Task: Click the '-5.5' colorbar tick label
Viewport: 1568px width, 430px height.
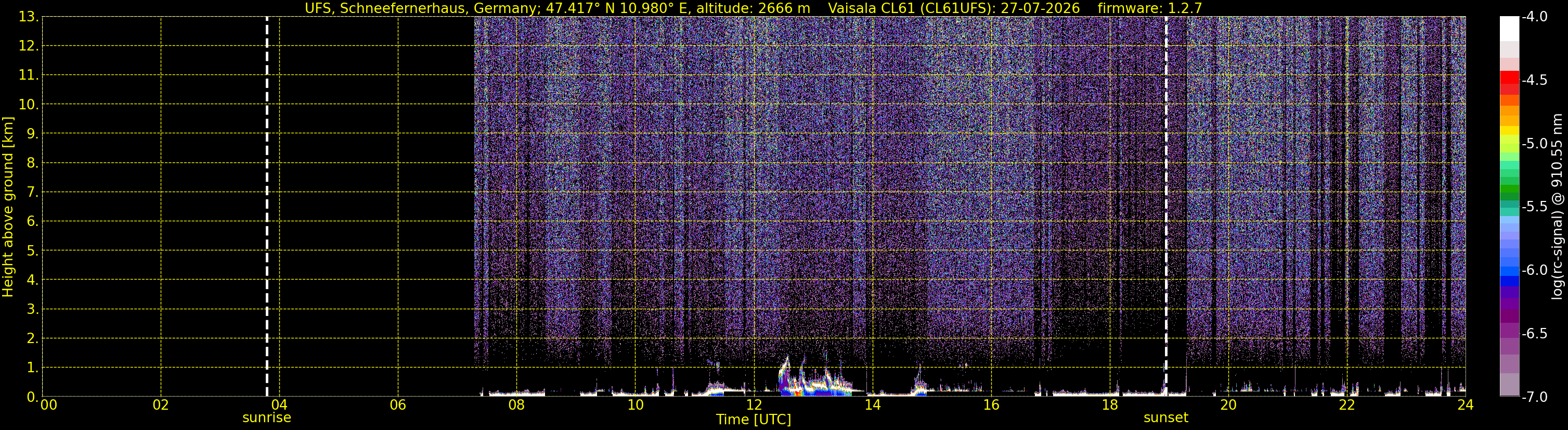Action: point(1535,207)
